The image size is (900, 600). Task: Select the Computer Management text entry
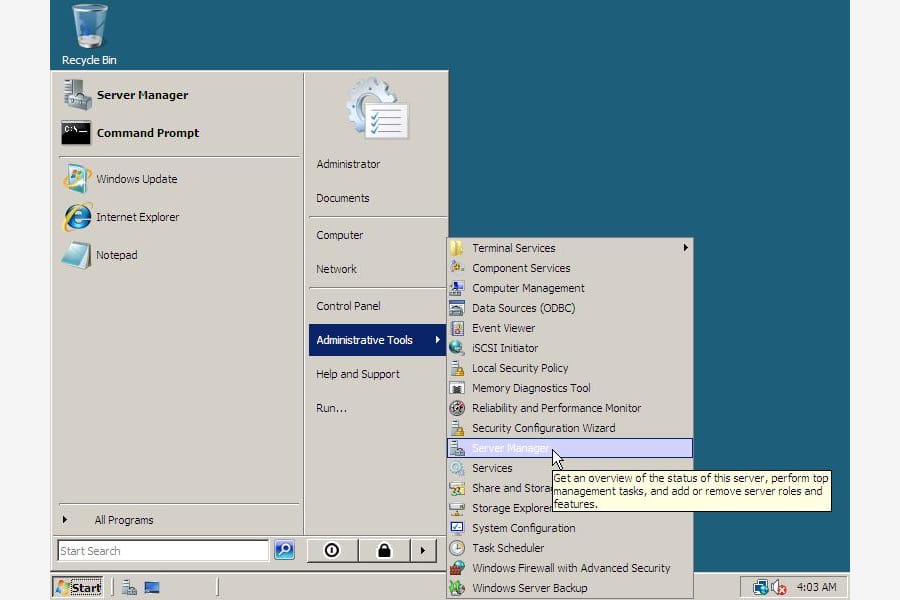[528, 288]
